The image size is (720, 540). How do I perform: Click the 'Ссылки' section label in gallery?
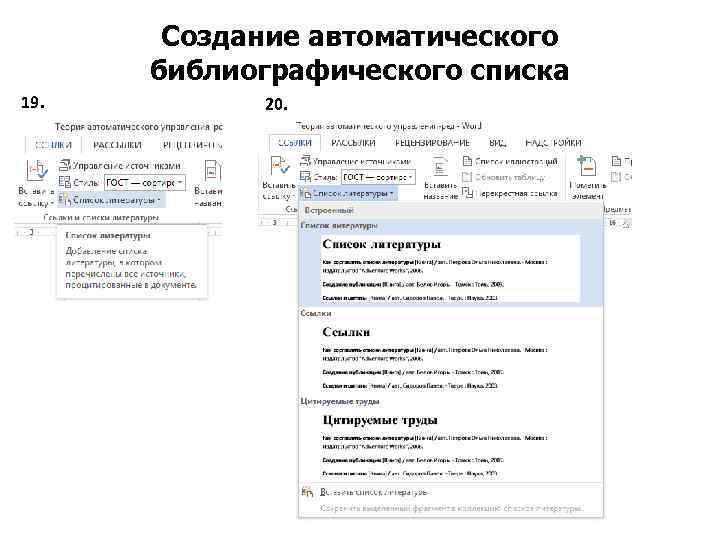[316, 313]
